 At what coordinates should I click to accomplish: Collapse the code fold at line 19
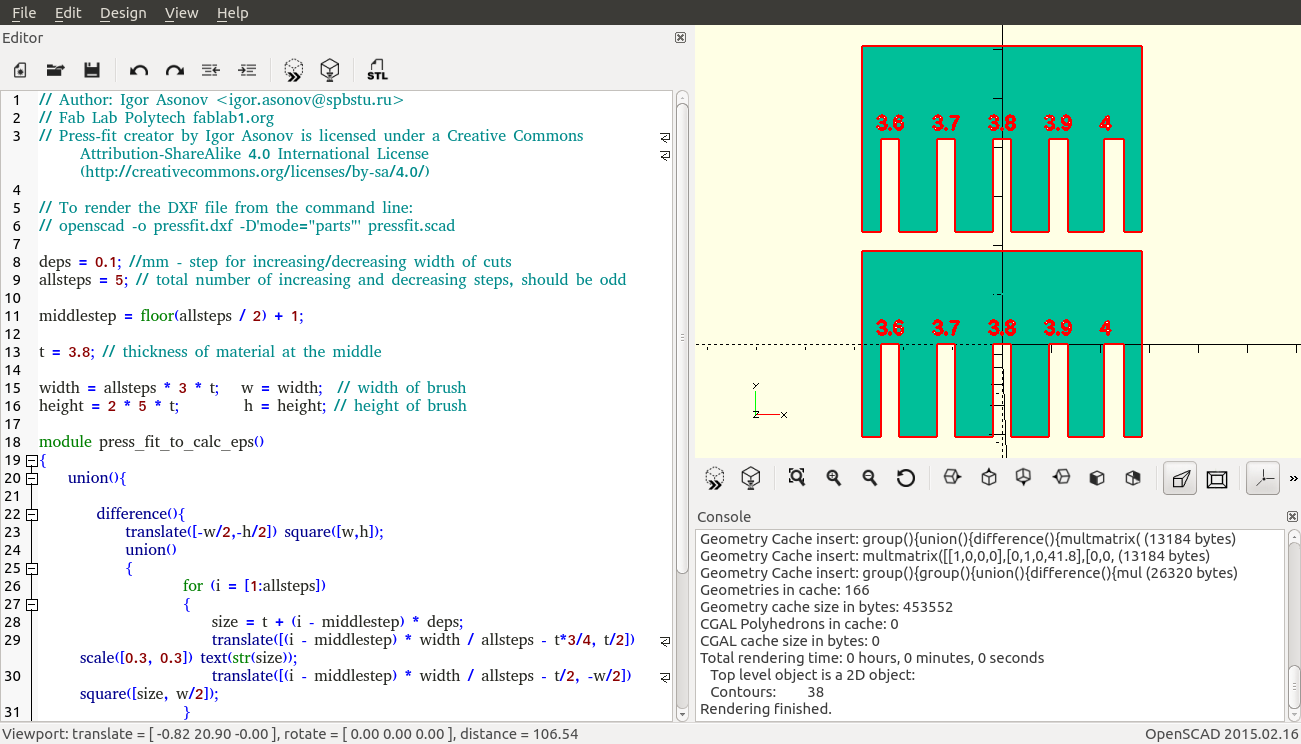[x=32, y=460]
